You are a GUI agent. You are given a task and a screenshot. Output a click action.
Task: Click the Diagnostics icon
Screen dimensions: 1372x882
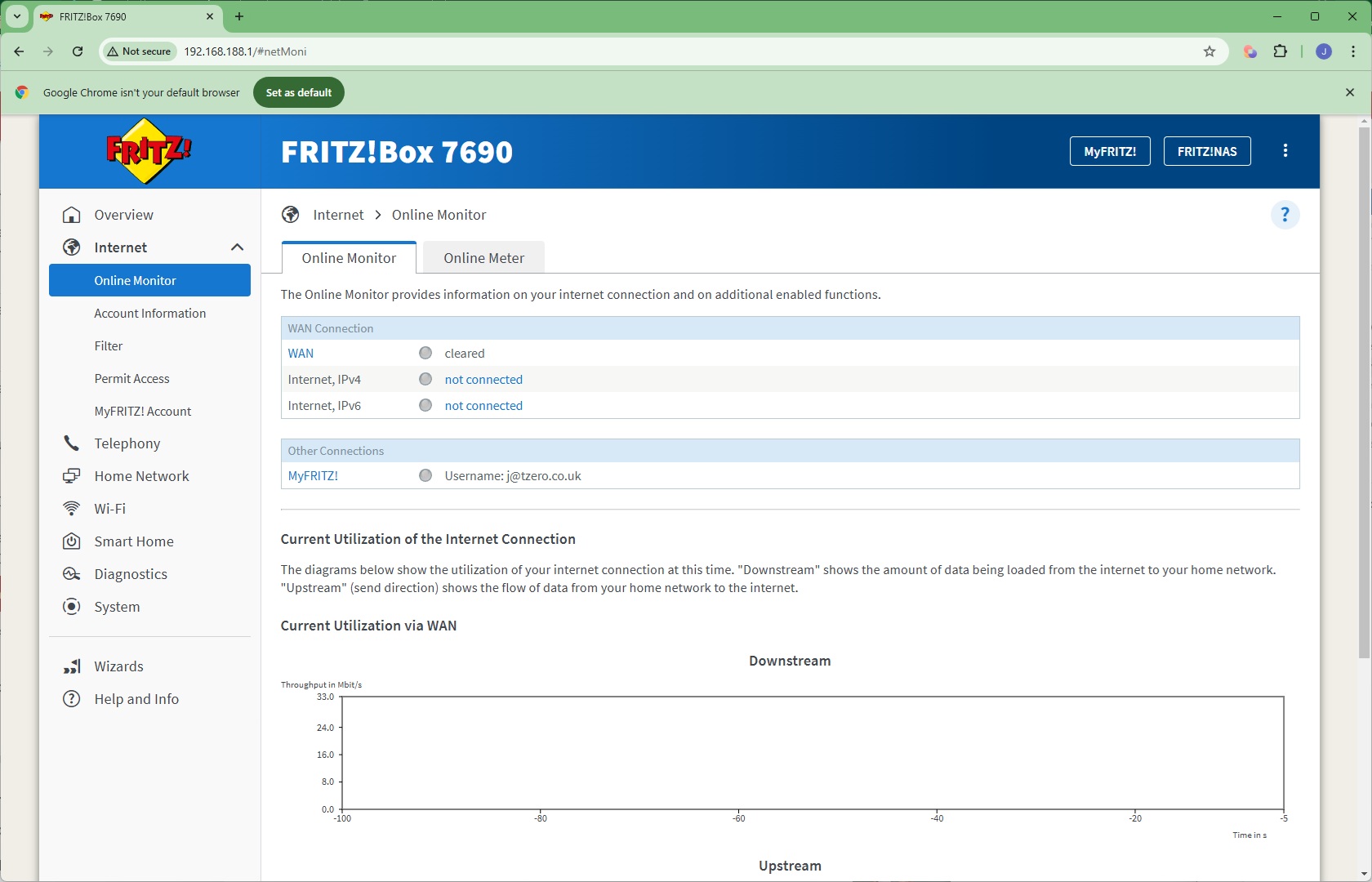point(72,574)
